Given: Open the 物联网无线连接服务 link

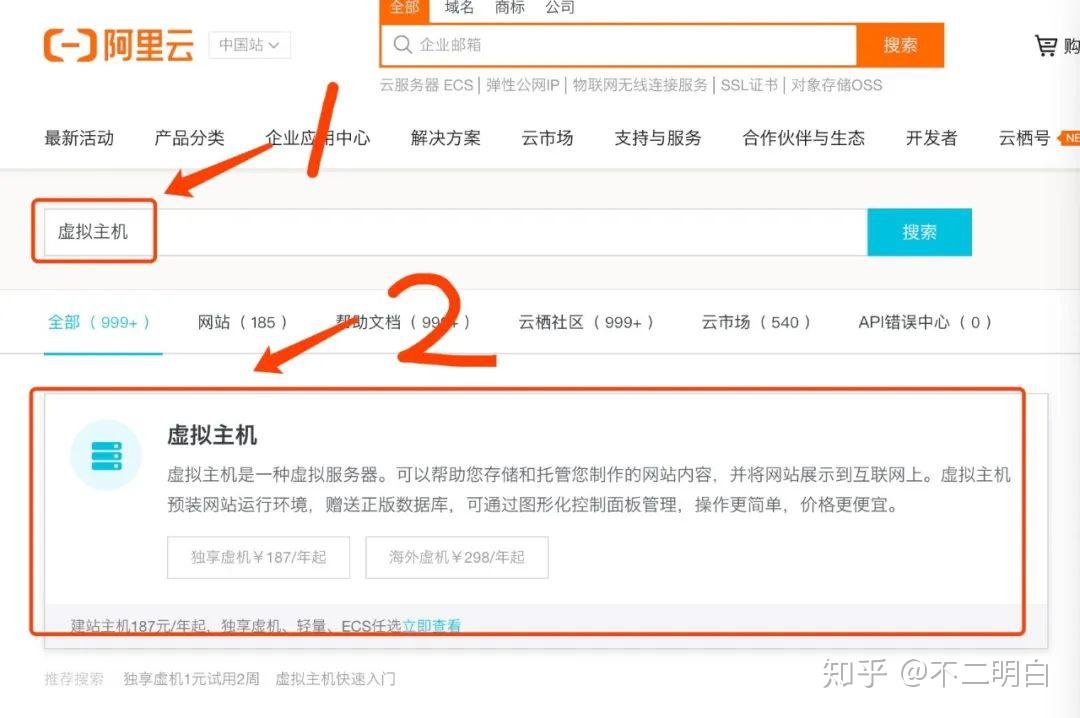Looking at the screenshot, I should click(640, 85).
